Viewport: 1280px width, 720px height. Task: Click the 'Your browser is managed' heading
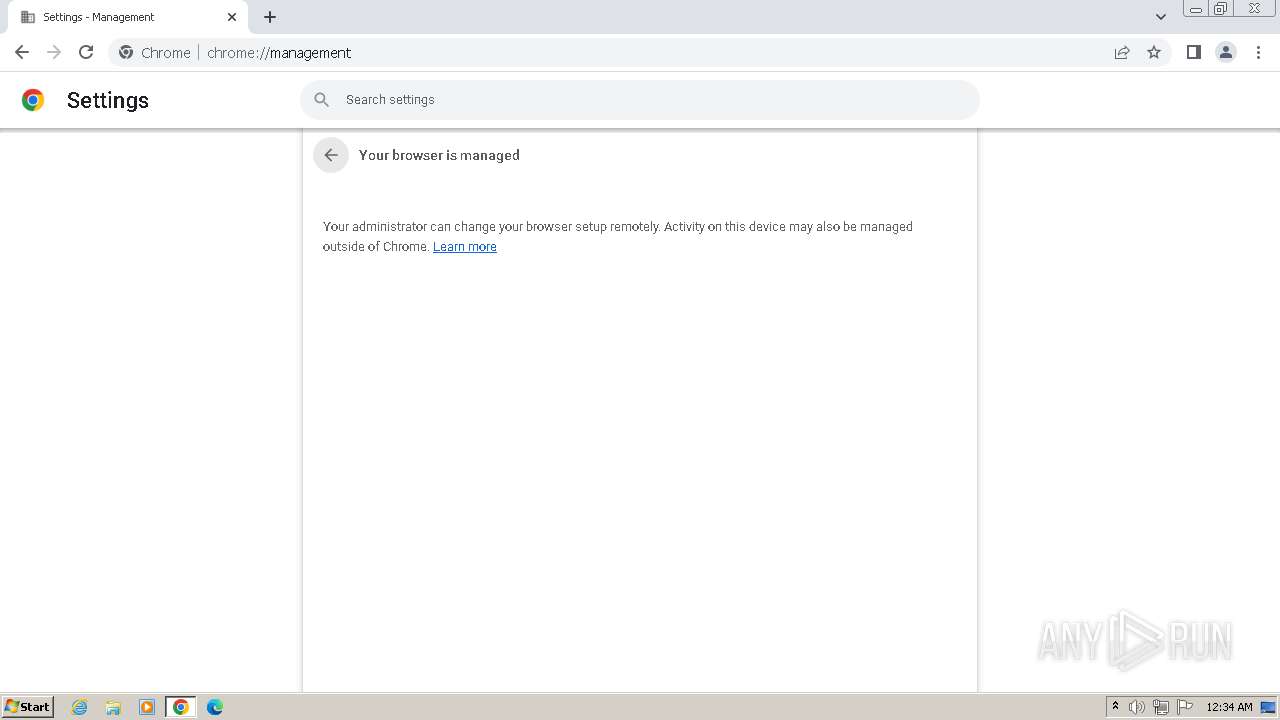[x=439, y=155]
